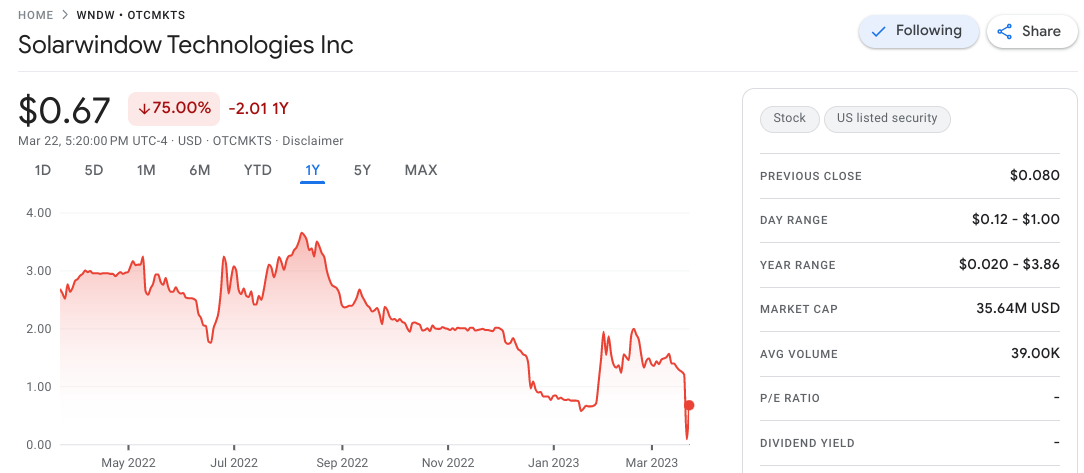This screenshot has width=1084, height=473.
Task: Select the 1Y range tab
Action: (x=312, y=170)
